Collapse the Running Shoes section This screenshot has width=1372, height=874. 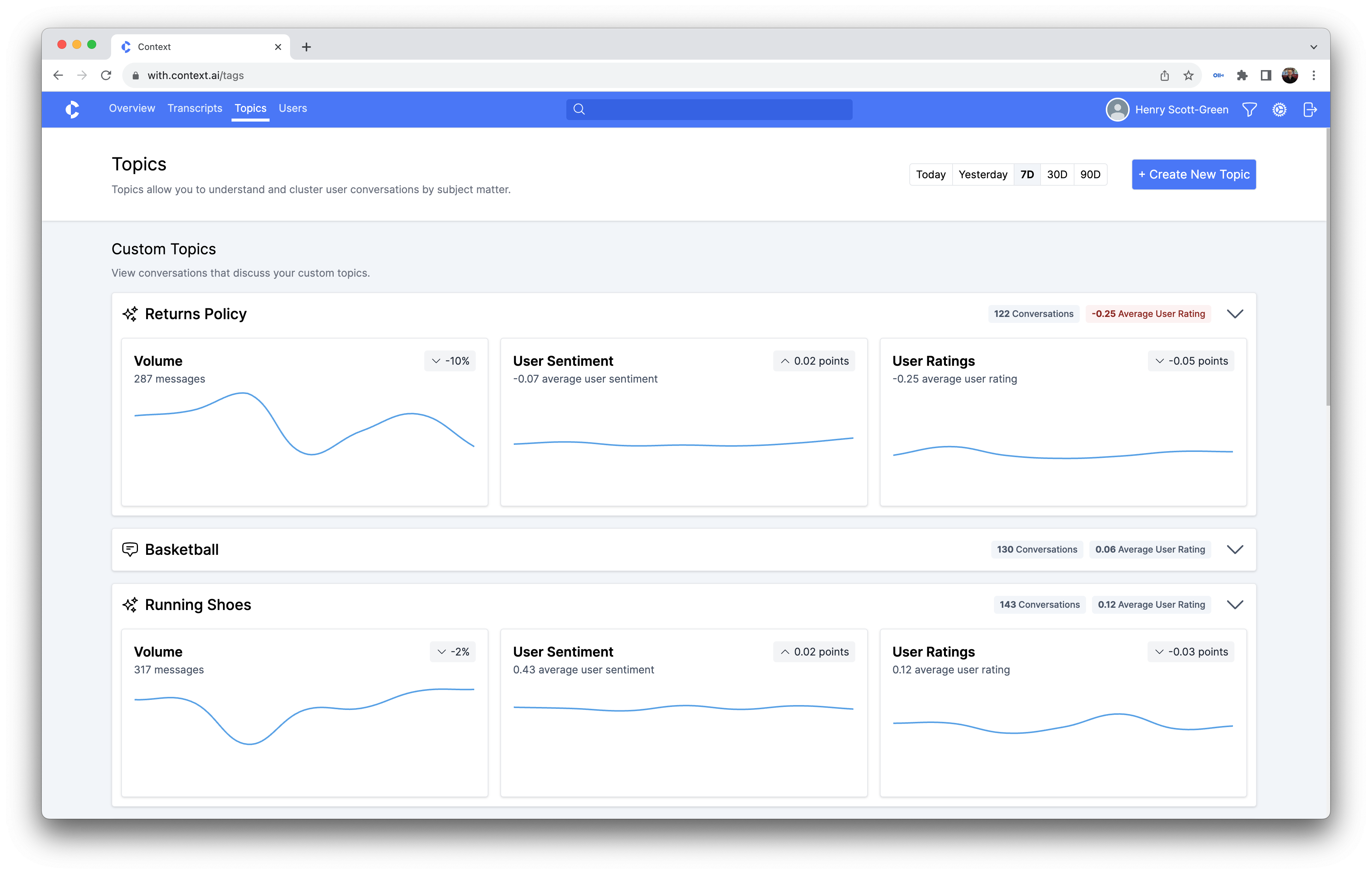pyautogui.click(x=1235, y=604)
